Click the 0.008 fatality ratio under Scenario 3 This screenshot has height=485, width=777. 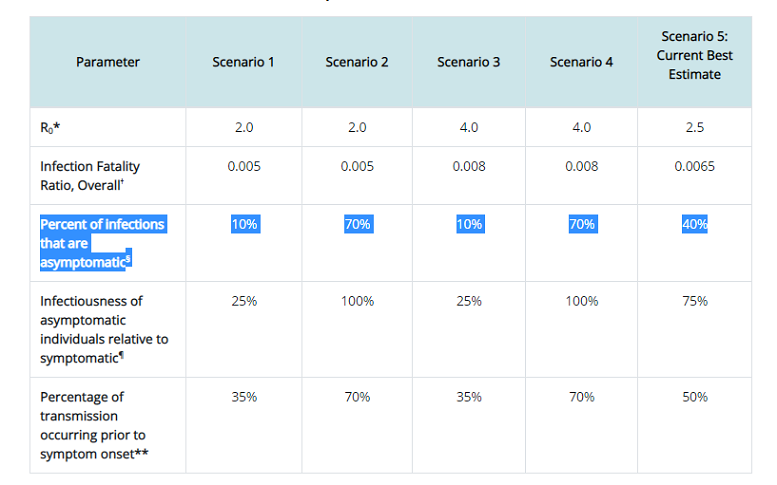pyautogui.click(x=469, y=166)
